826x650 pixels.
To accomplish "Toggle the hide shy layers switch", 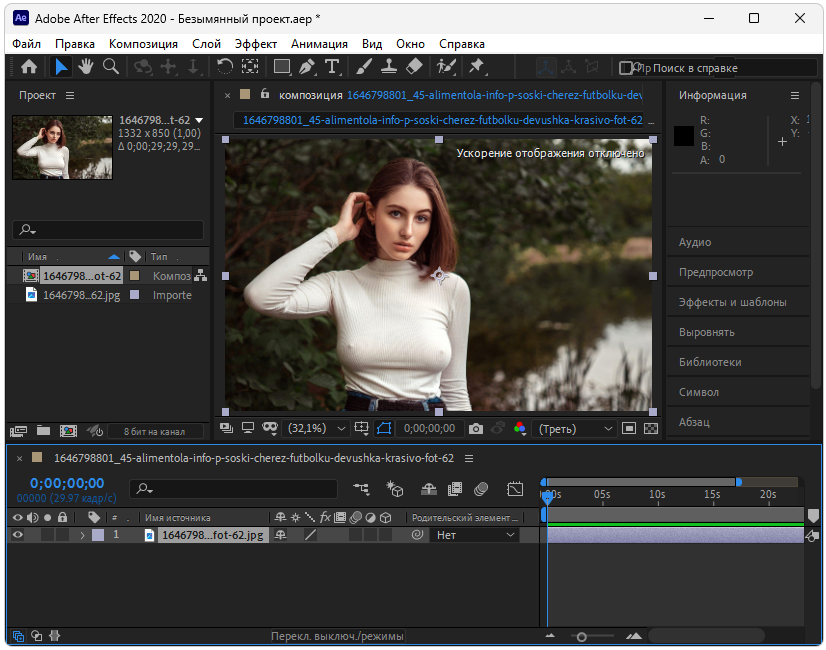I will coord(429,489).
